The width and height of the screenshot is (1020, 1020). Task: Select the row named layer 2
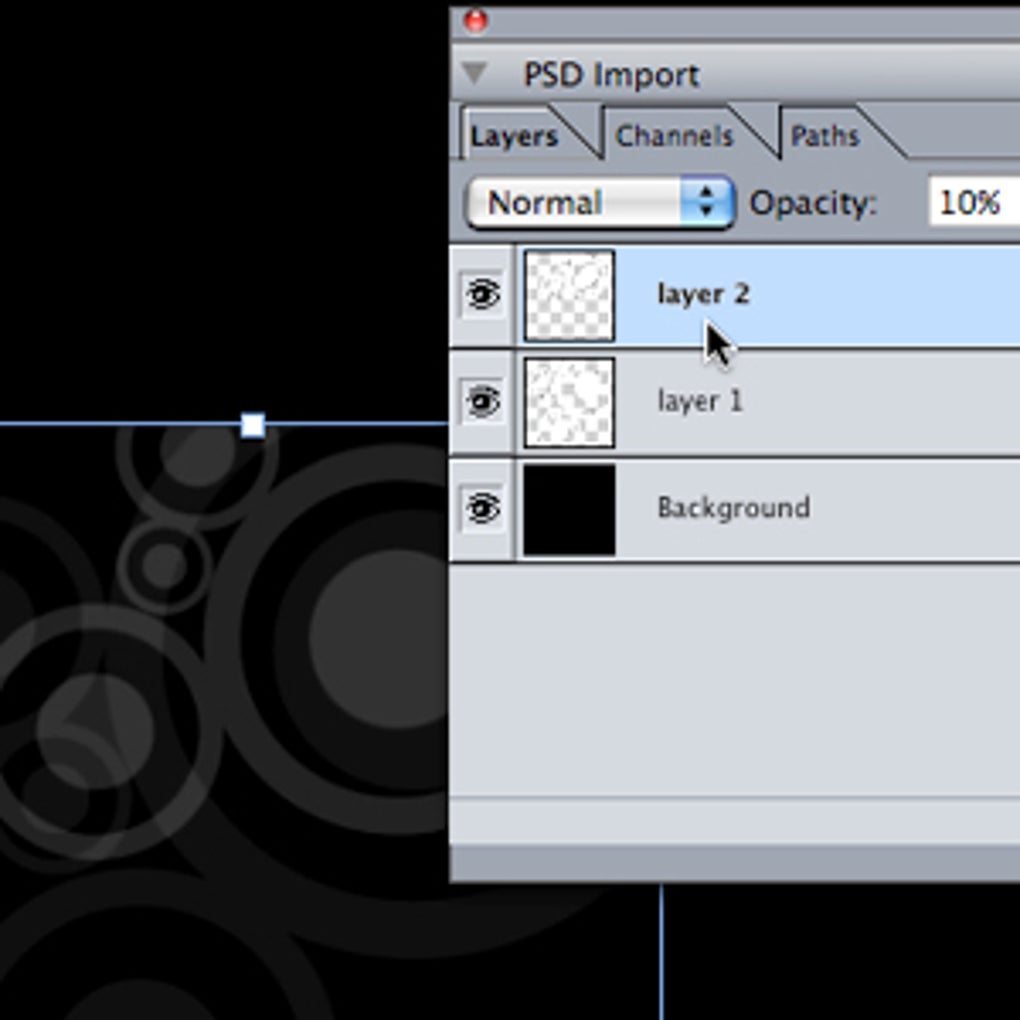pos(735,295)
